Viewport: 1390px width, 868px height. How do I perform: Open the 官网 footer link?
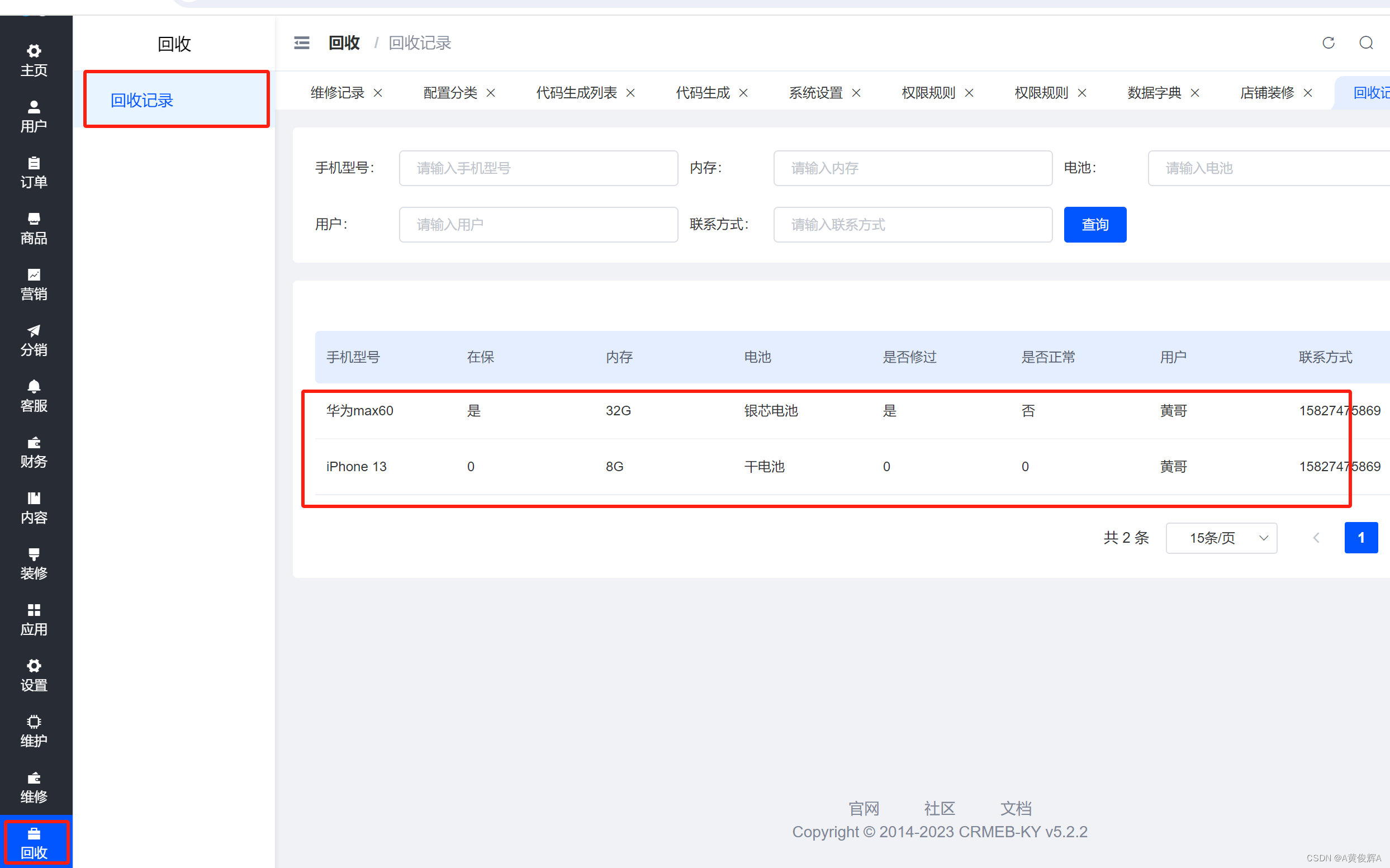(864, 808)
